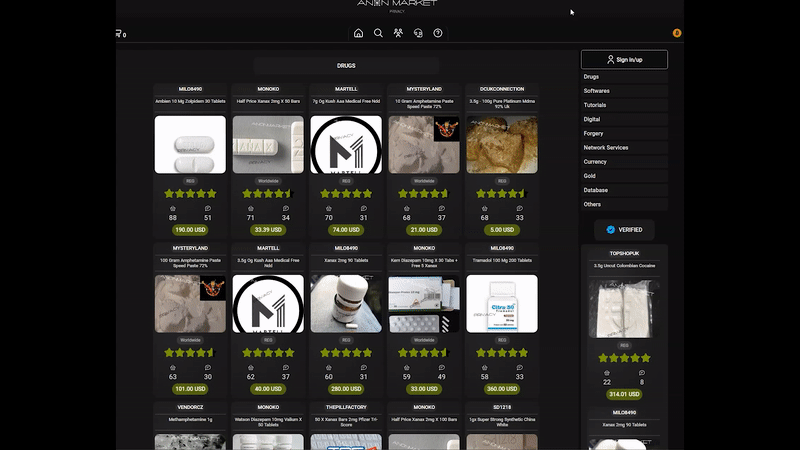Click the 314.01 USD price button in sidebar
Screen dimensions: 800x450
624,394
